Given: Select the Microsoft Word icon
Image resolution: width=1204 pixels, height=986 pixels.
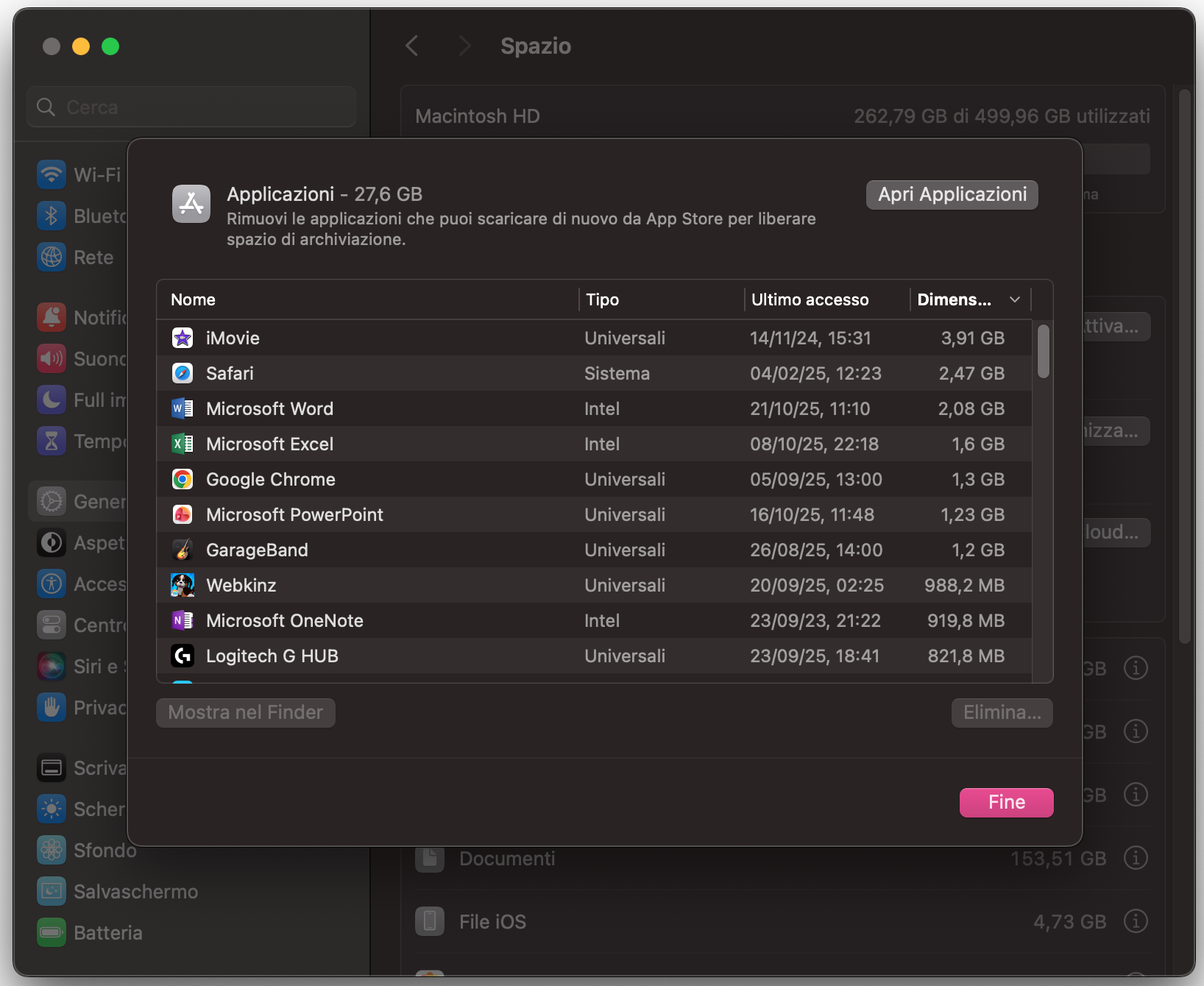Looking at the screenshot, I should (x=181, y=408).
